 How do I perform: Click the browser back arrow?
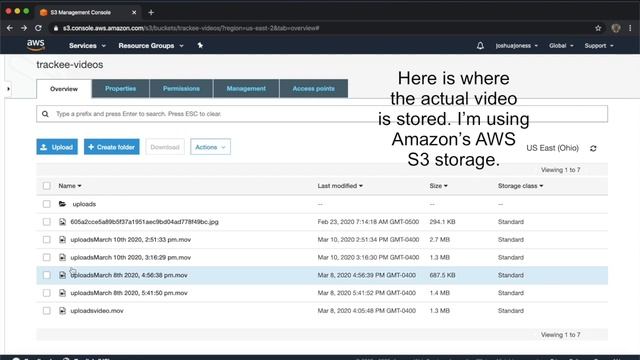tap(10, 28)
